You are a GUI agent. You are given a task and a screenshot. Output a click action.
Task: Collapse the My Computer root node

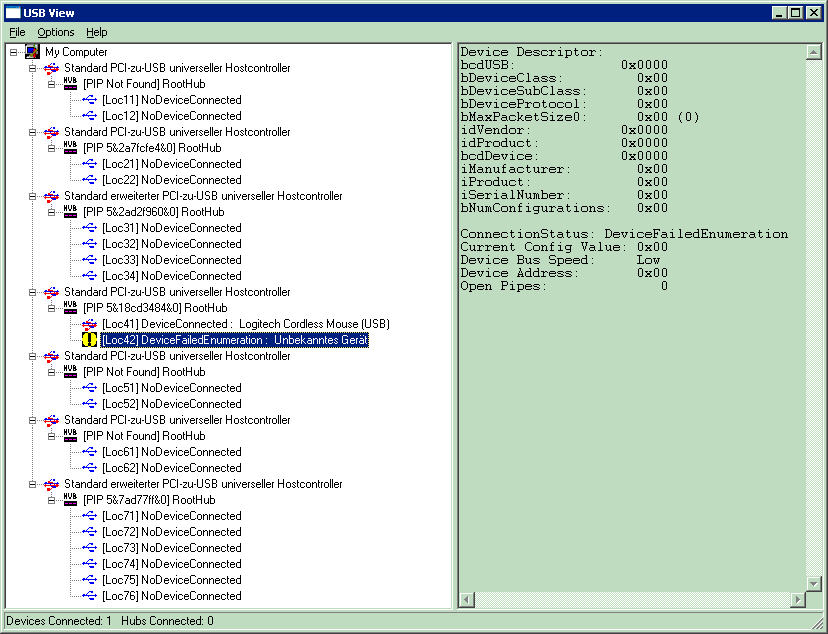coord(14,52)
